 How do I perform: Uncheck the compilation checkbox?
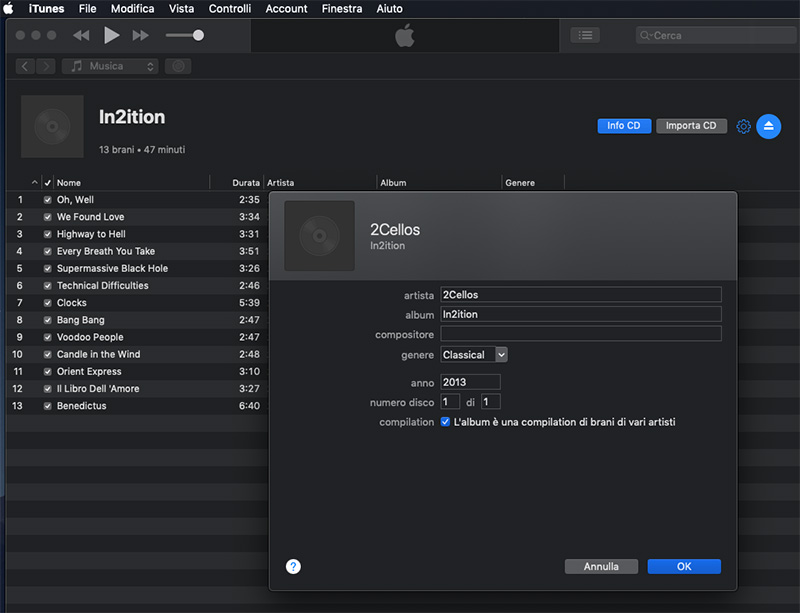click(x=445, y=422)
